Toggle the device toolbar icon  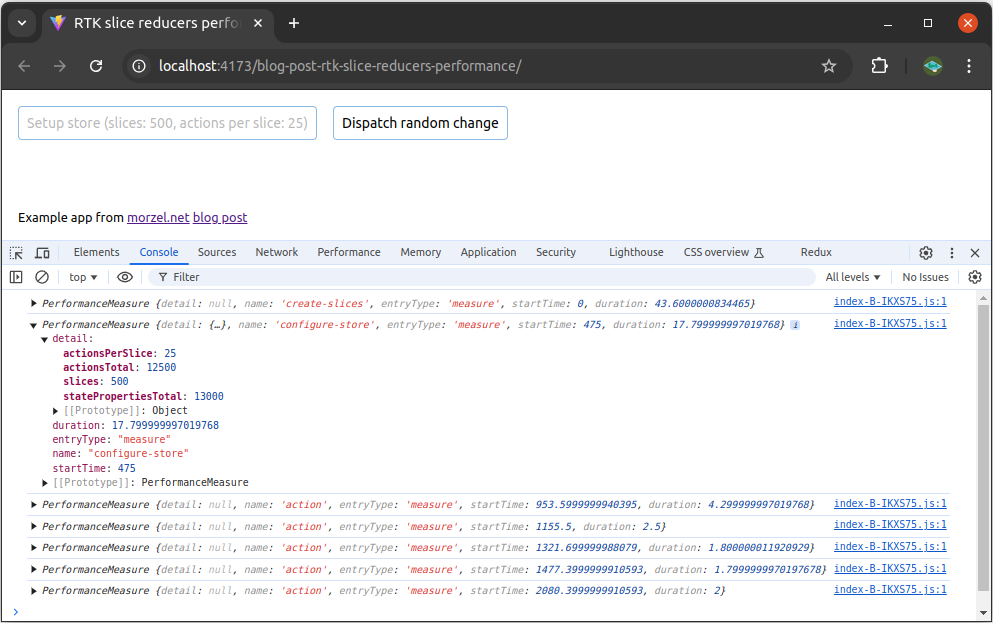(x=42, y=253)
